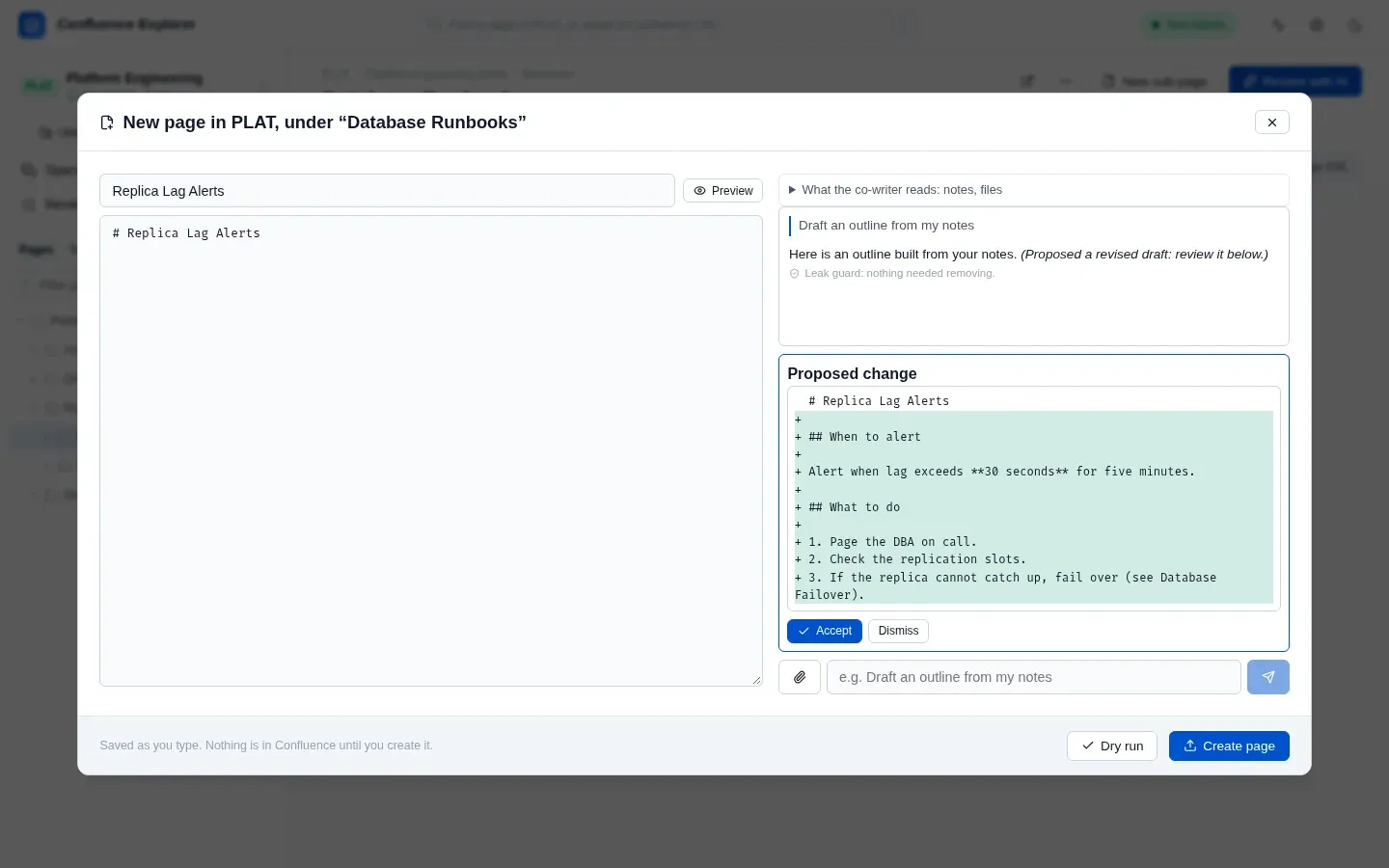Select the "## What to do" diff line

pos(1034,507)
